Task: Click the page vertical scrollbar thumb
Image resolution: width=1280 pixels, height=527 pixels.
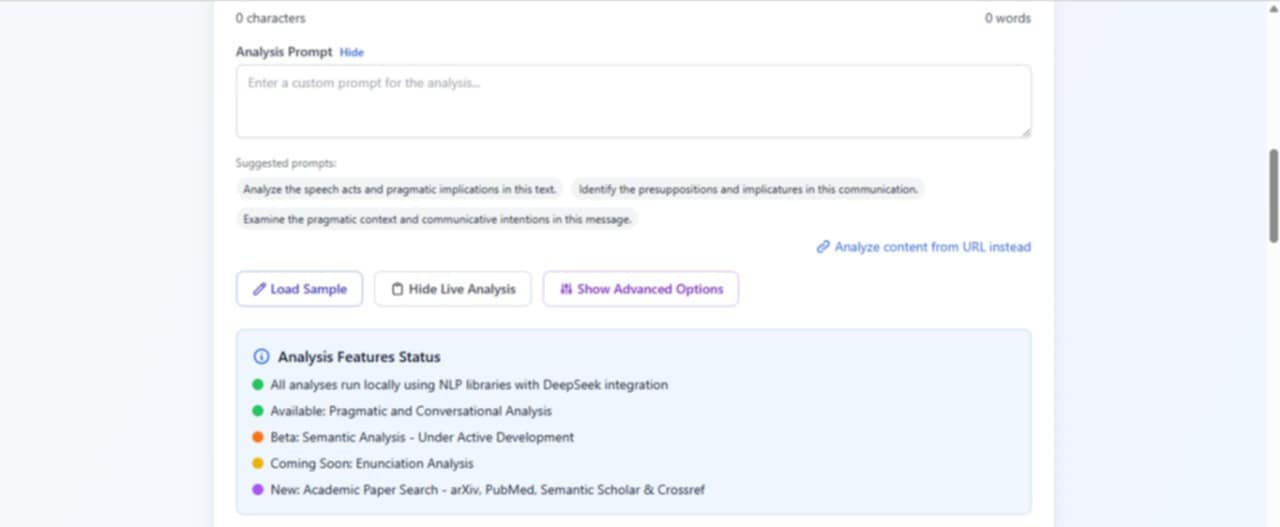Action: click(x=1273, y=195)
